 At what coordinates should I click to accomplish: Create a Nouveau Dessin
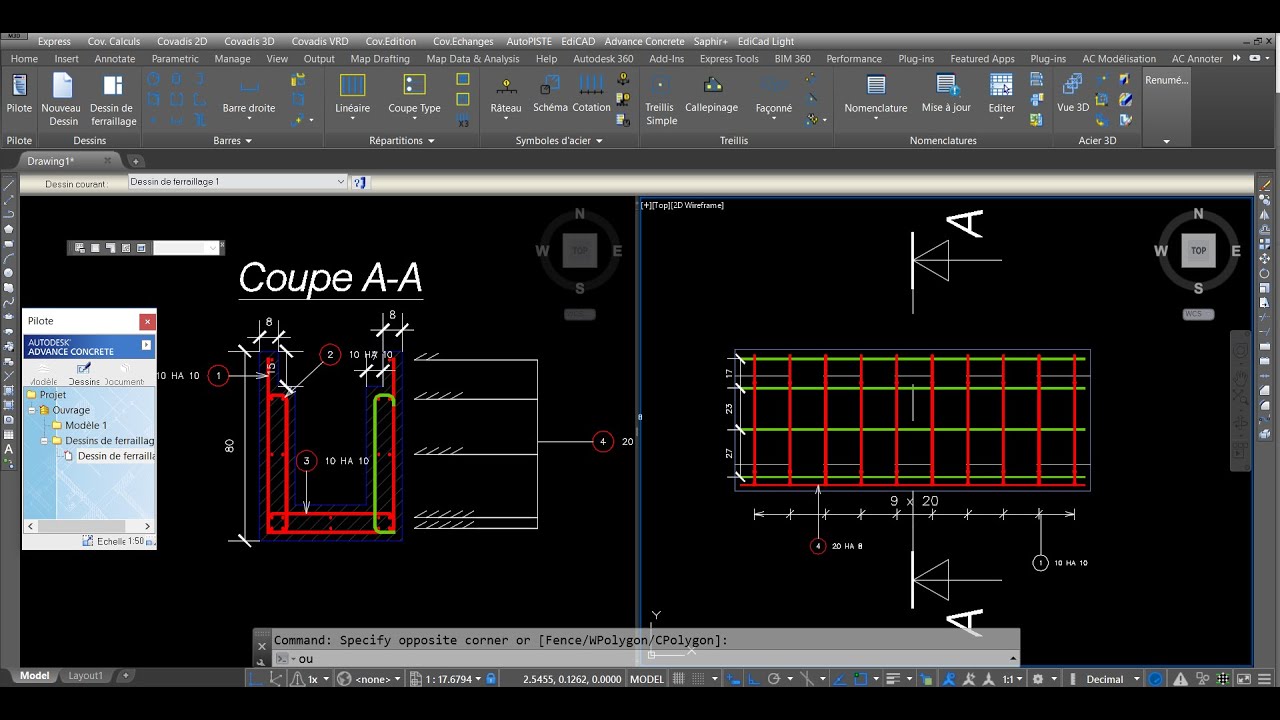[x=62, y=100]
